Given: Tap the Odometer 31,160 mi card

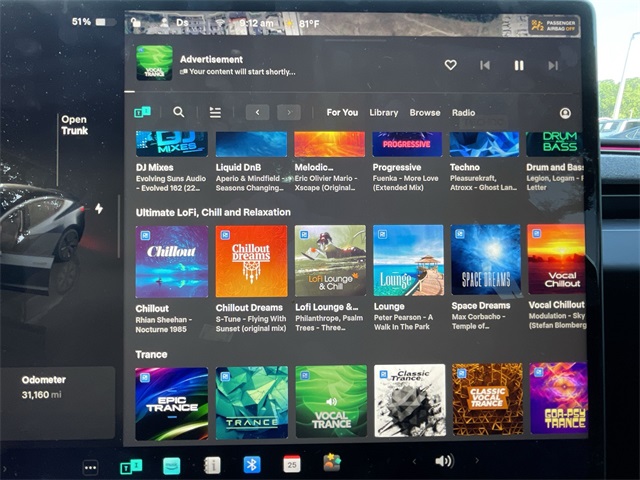Looking at the screenshot, I should 57,403.
